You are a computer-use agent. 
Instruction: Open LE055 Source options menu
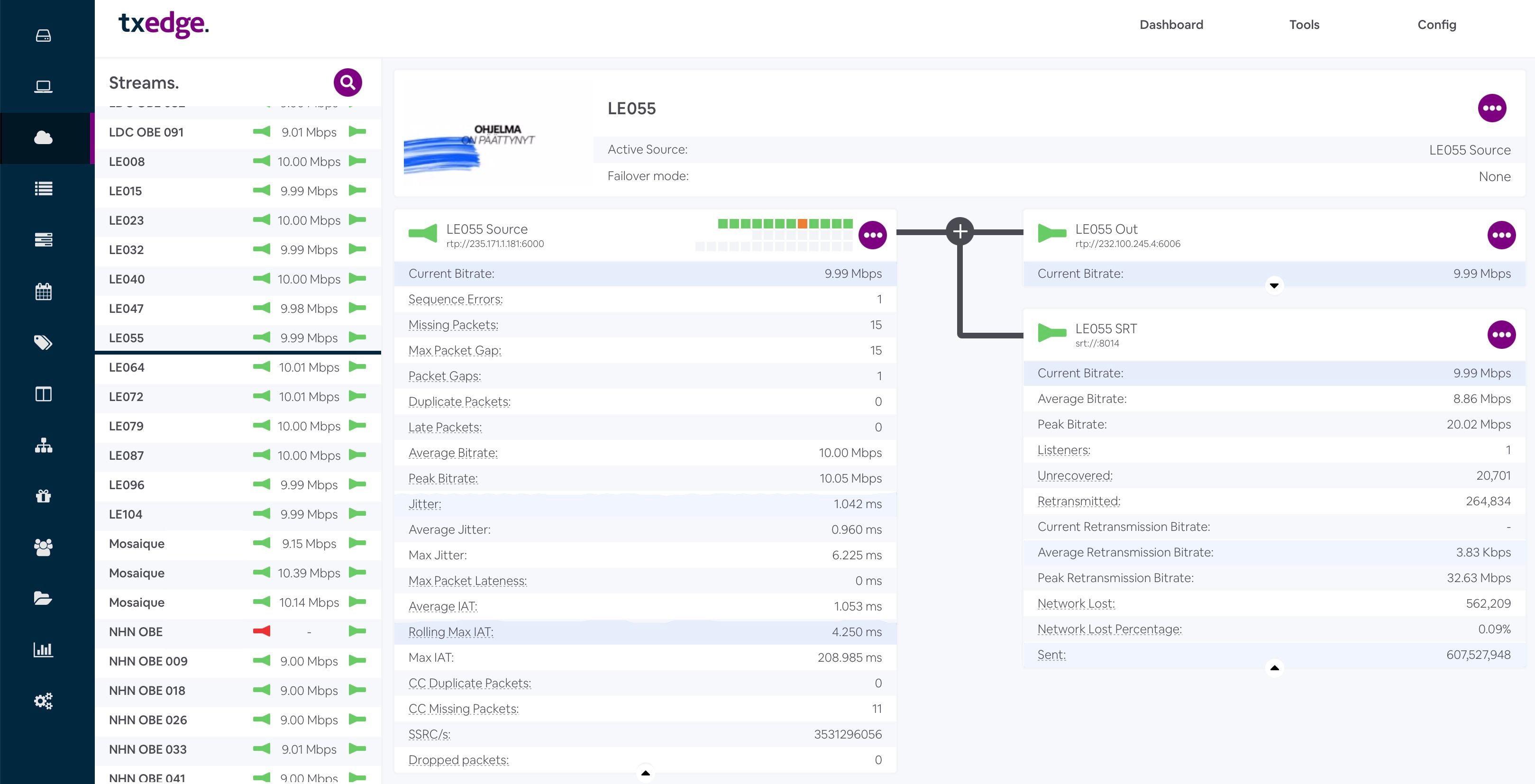pyautogui.click(x=872, y=235)
